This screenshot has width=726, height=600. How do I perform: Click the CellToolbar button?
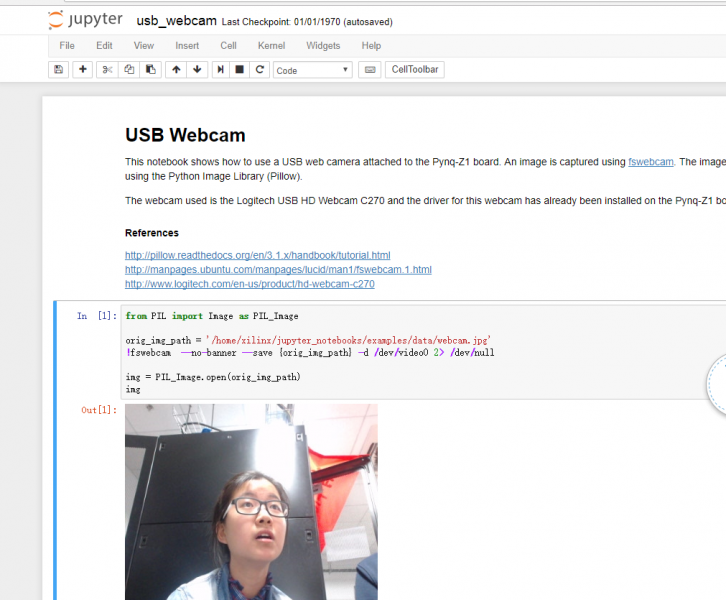[x=415, y=69]
